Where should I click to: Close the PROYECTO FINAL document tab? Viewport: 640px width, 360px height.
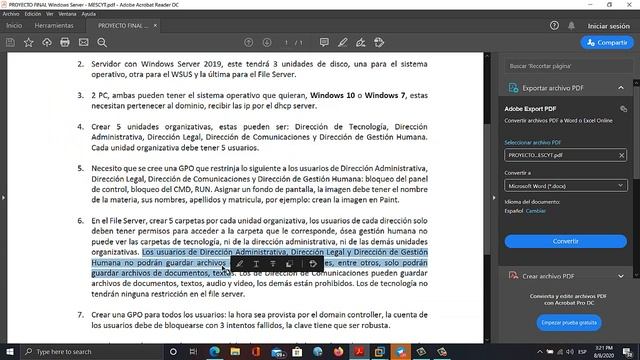155,25
